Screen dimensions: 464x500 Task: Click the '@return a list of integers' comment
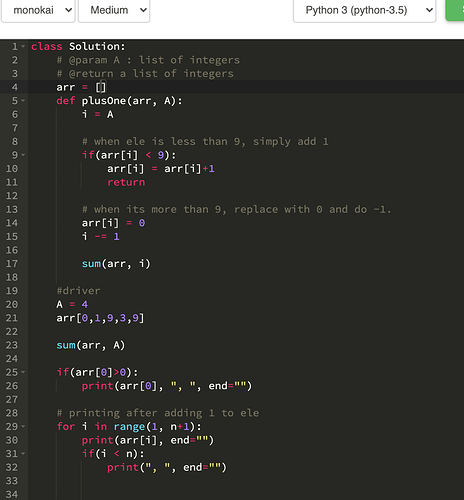pyautogui.click(x=145, y=74)
